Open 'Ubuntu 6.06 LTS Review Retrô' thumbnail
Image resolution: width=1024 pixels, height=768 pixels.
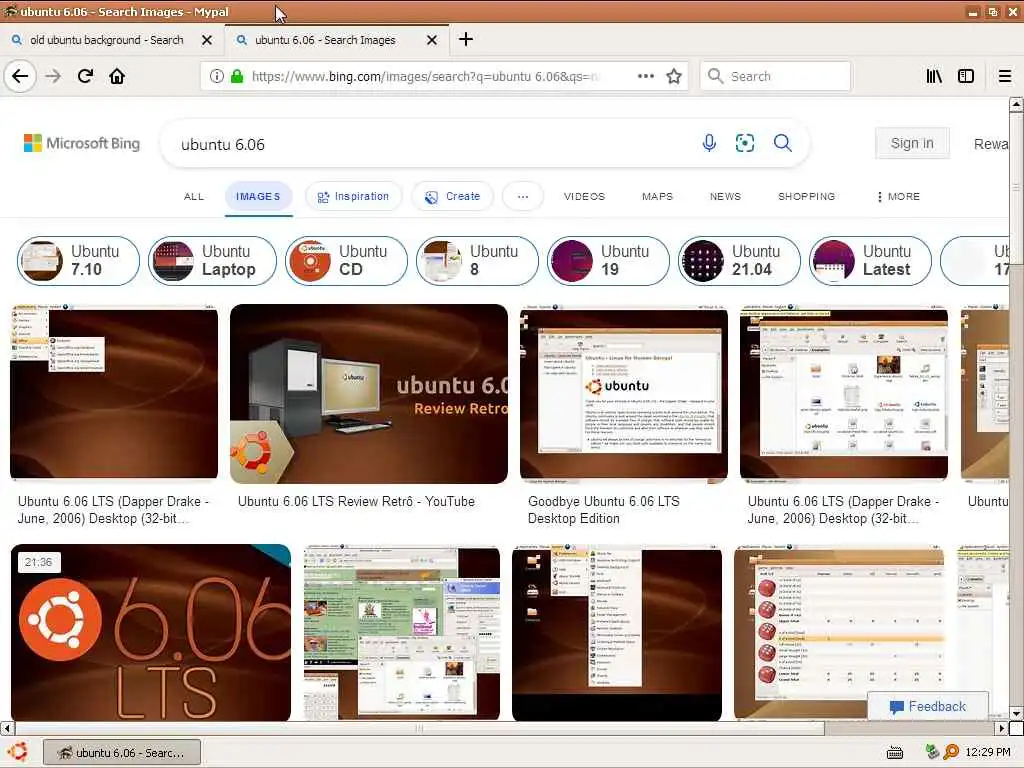pos(369,394)
